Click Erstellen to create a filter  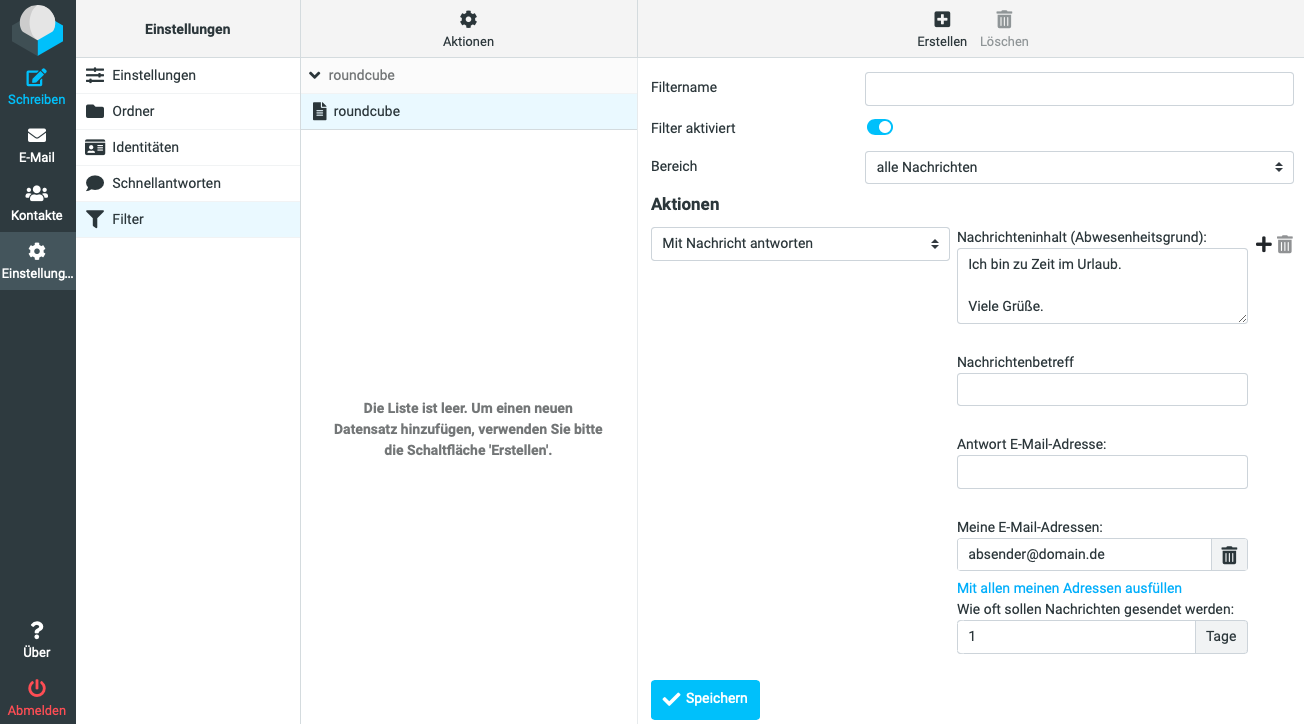[x=942, y=29]
